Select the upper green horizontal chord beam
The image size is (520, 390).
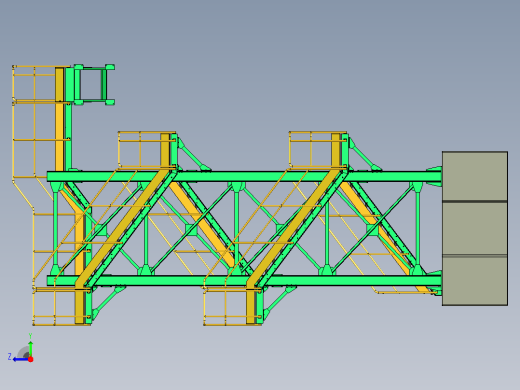(x=244, y=177)
